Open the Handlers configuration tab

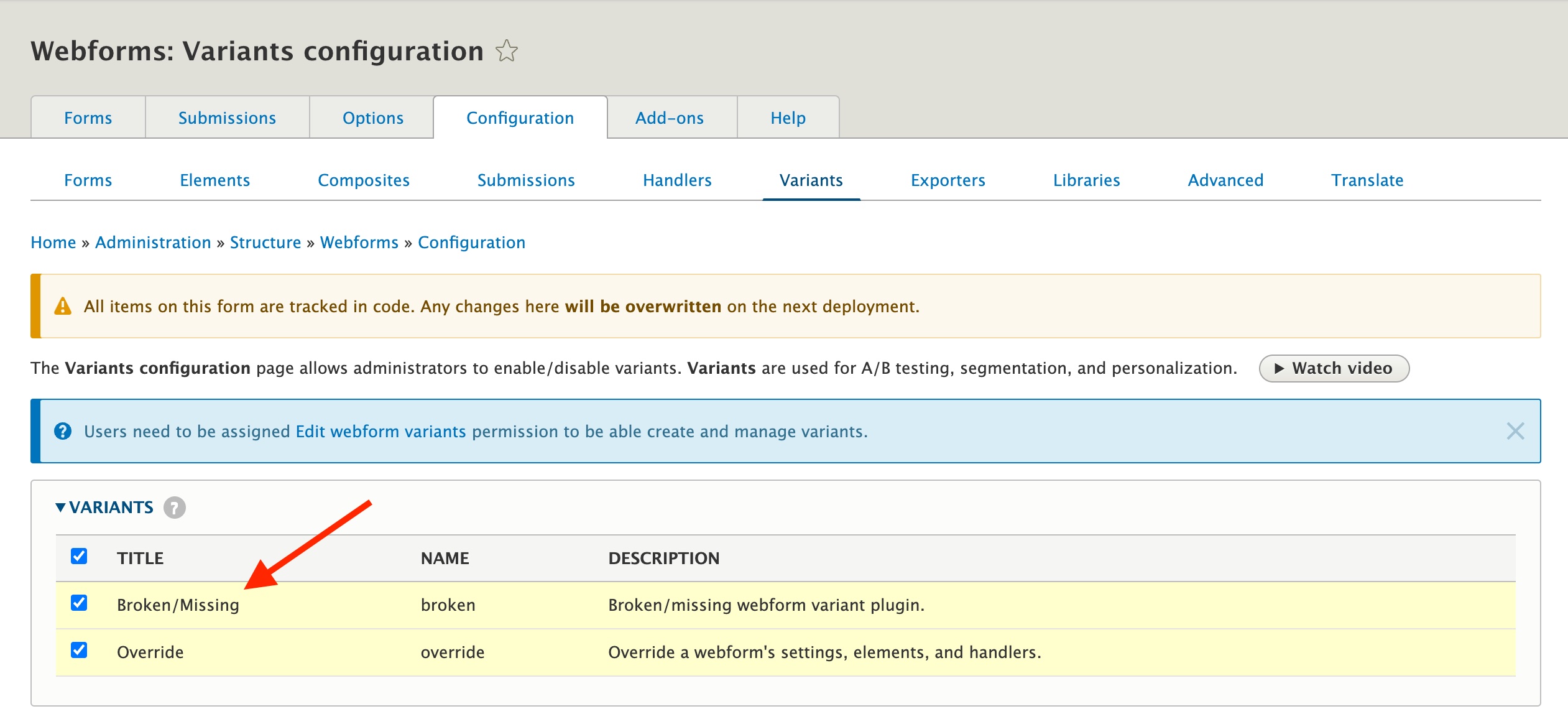tap(677, 180)
